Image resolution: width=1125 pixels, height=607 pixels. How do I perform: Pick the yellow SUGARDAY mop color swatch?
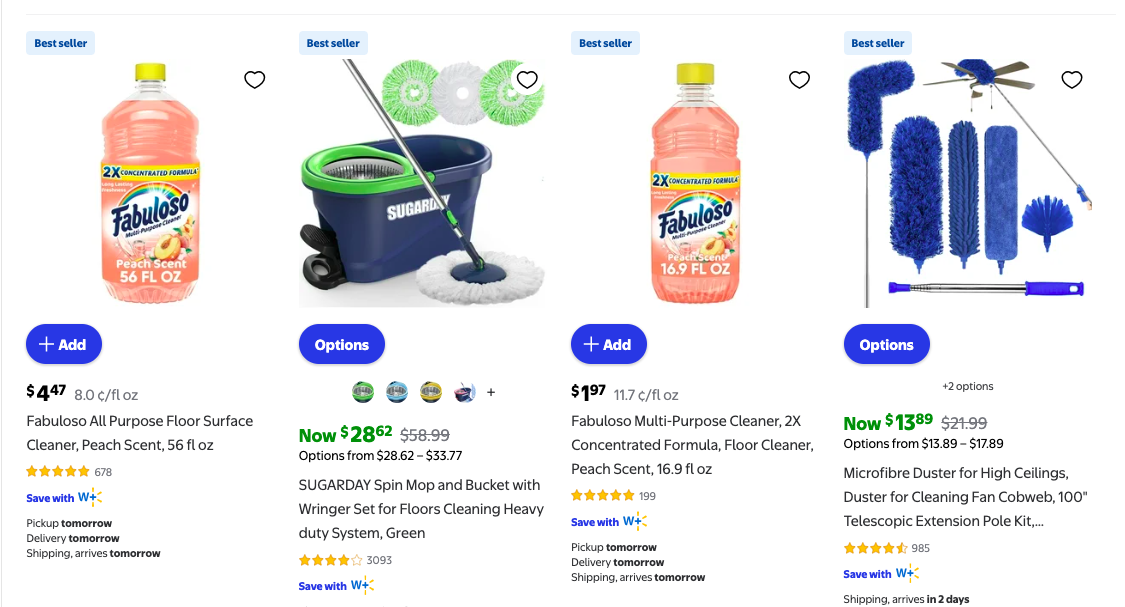431,392
